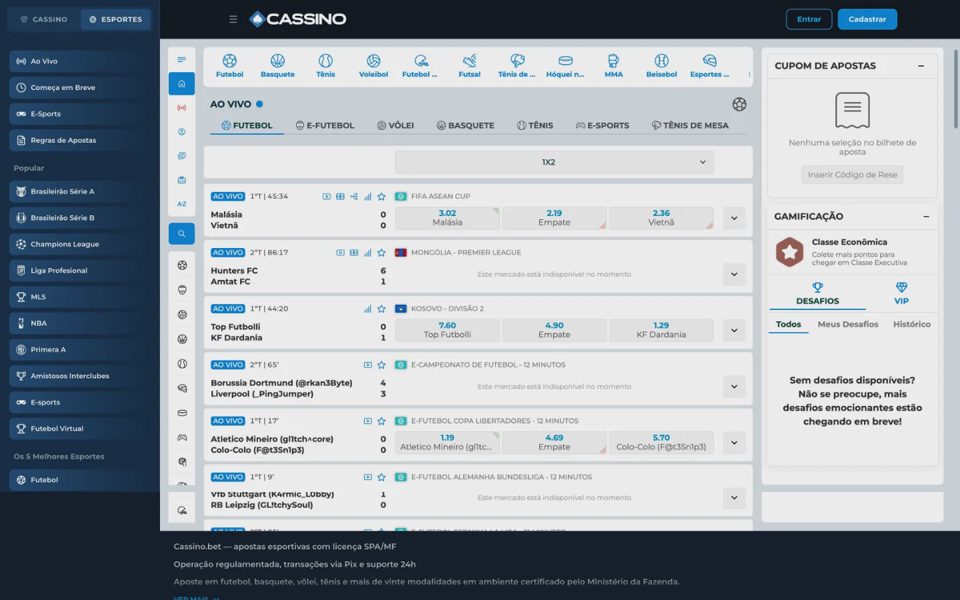
Task: Choose the Tênis icon in sports carousel
Action: click(325, 61)
